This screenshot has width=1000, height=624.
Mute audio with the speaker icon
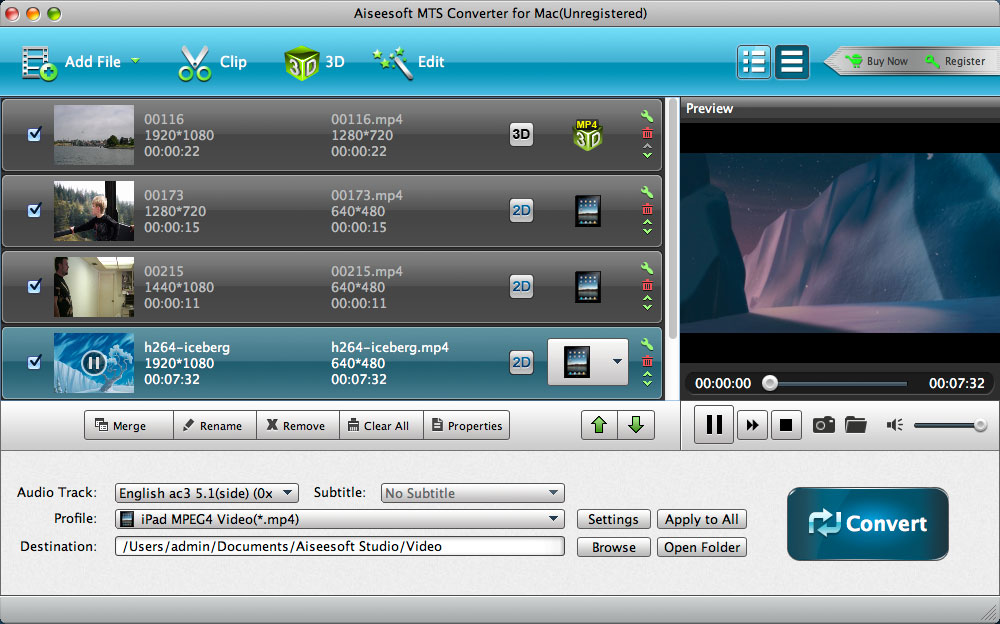coord(894,425)
